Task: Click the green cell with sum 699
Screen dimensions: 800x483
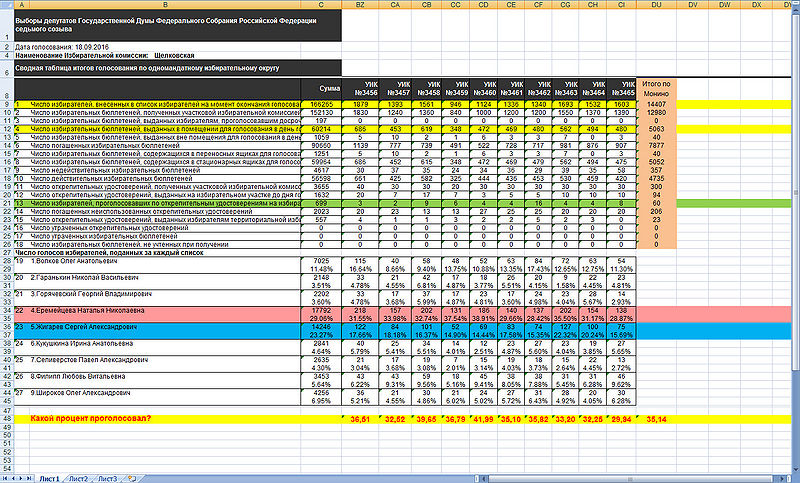Action: pos(321,203)
